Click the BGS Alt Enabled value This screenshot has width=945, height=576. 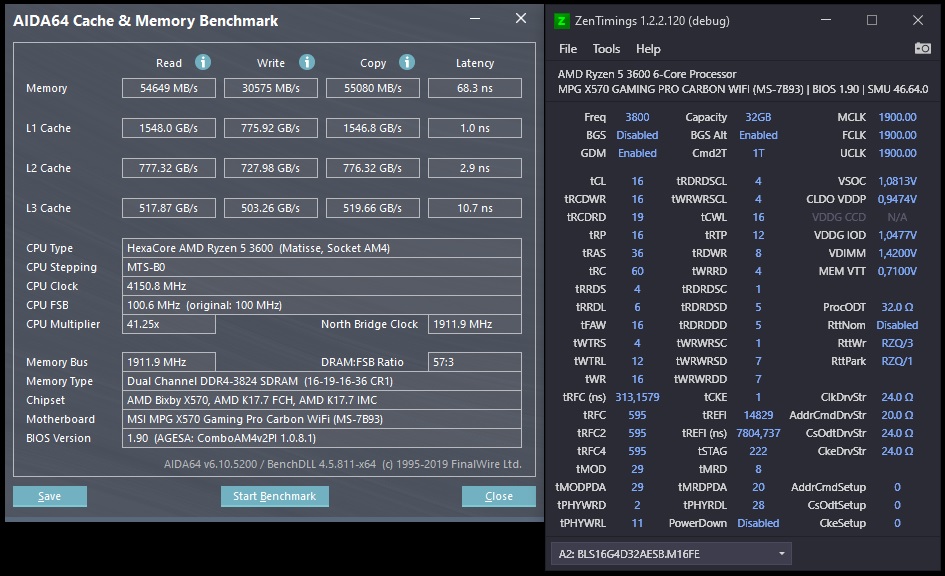(x=758, y=135)
